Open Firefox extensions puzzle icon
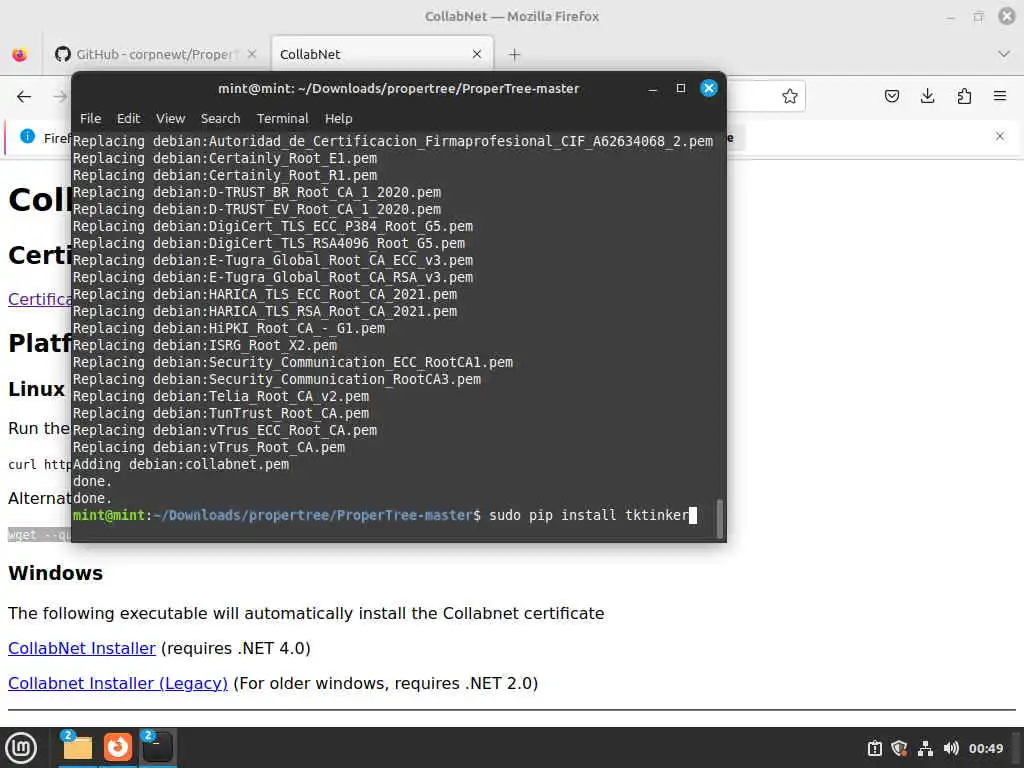 click(x=964, y=97)
